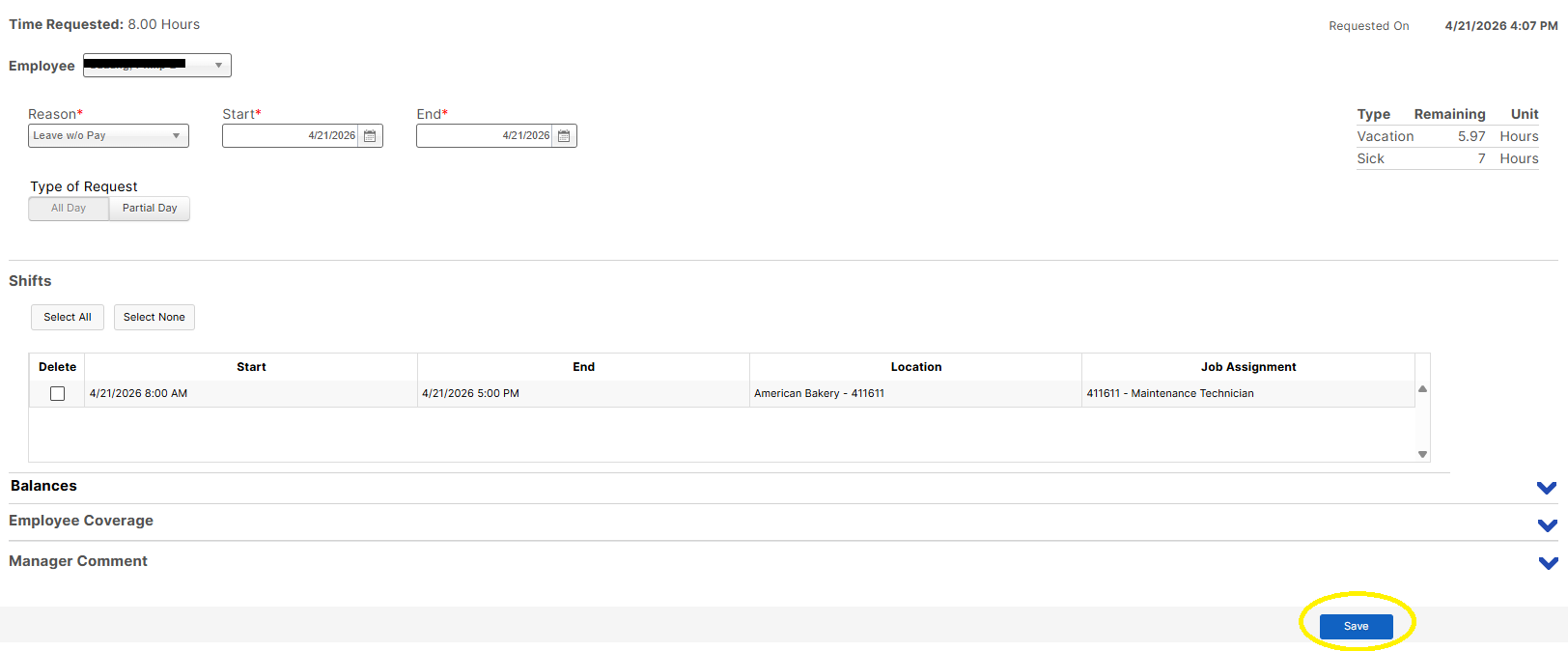The width and height of the screenshot is (1568, 651).
Task: Click the Employee Coverage section heading
Action: (81, 521)
